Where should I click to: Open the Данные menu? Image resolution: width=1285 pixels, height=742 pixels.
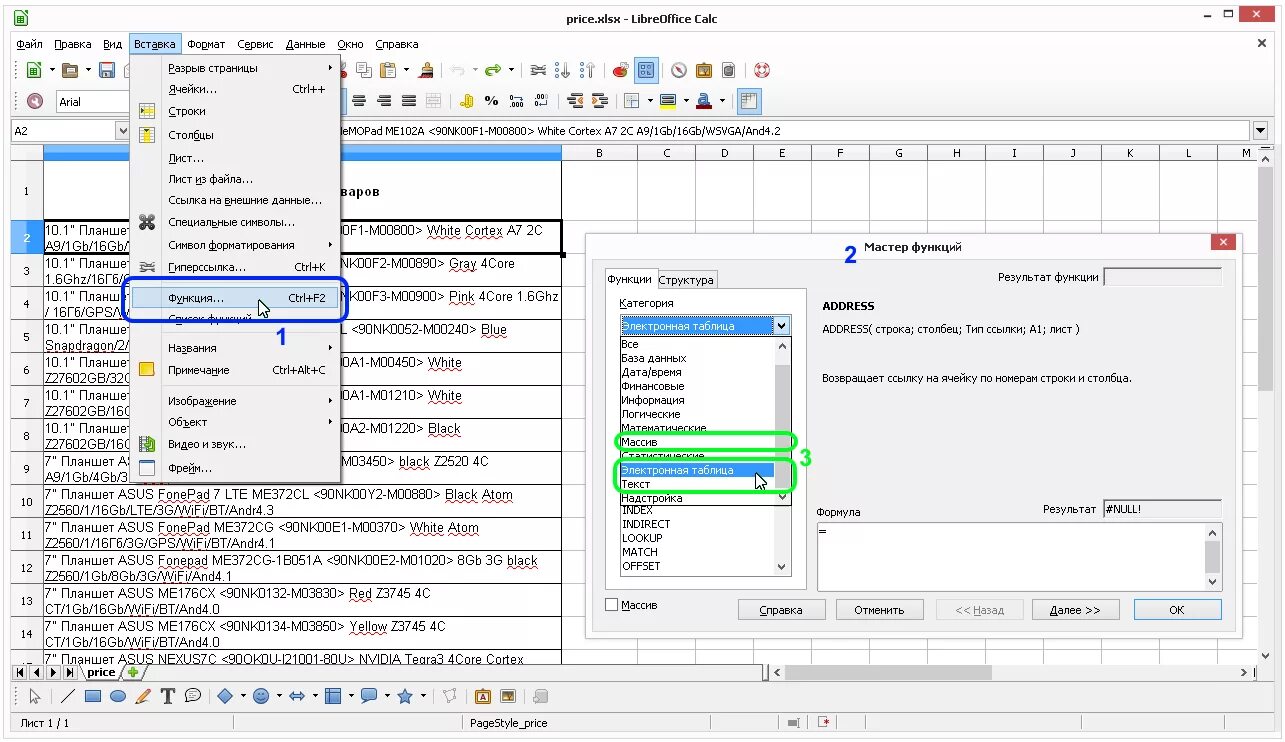click(x=305, y=44)
